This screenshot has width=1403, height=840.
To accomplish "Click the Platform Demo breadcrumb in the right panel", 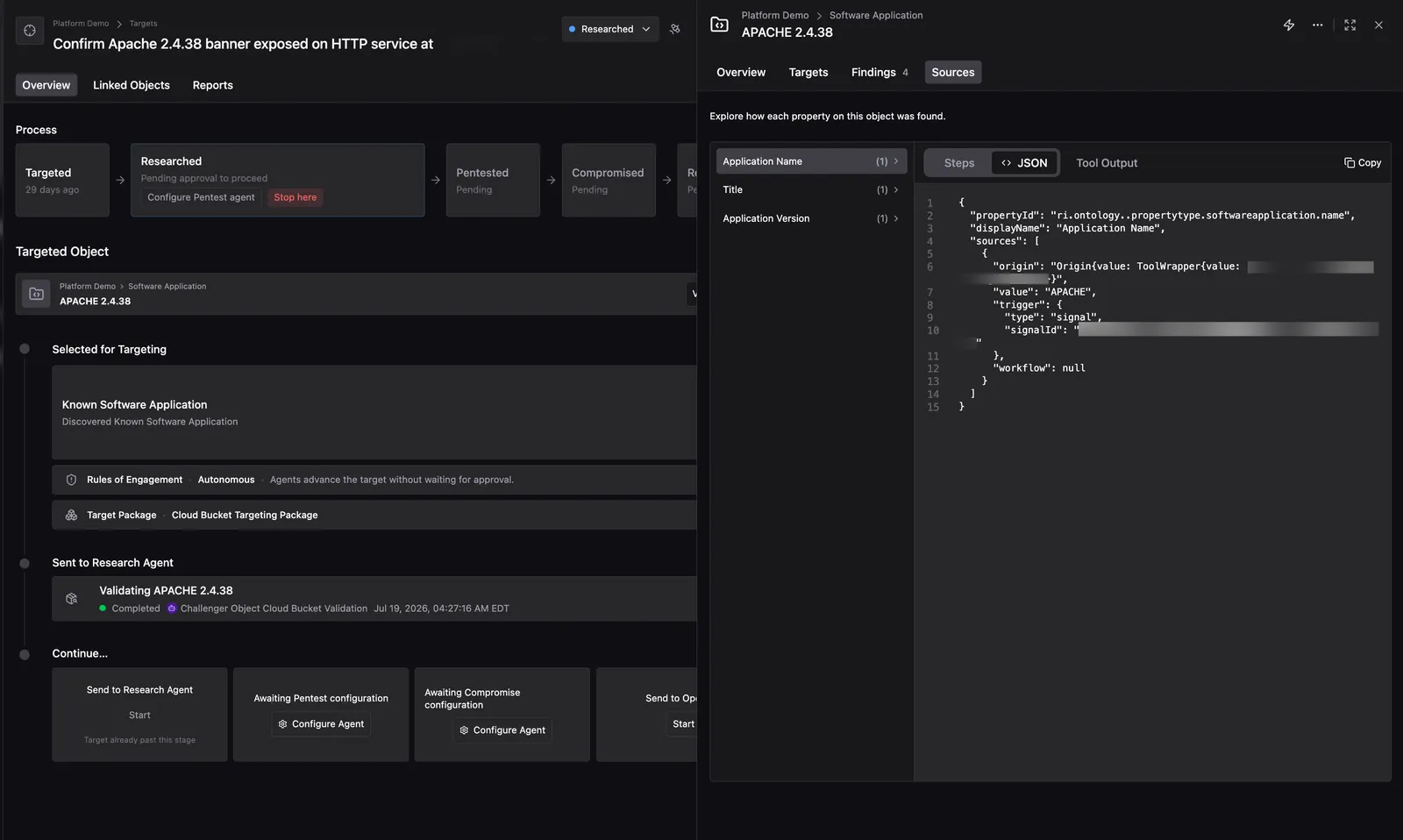I will (775, 16).
